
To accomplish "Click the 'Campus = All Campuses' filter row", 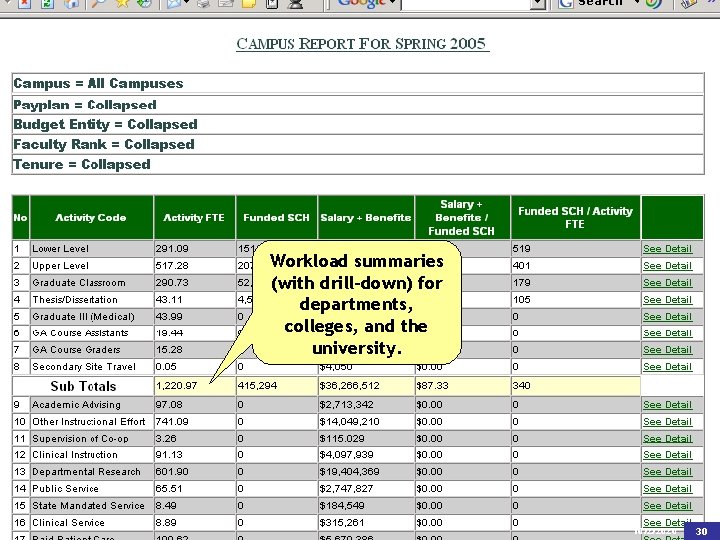I will [x=358, y=84].
